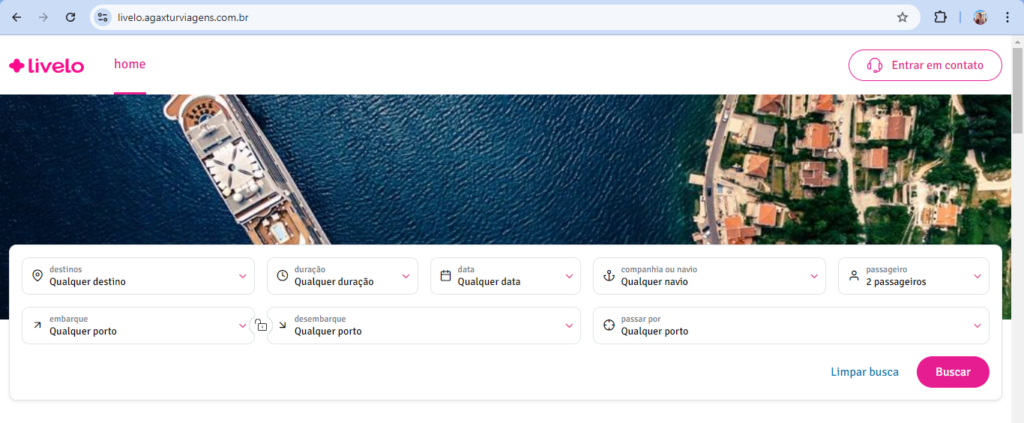Click the Livelo logo

[46, 66]
